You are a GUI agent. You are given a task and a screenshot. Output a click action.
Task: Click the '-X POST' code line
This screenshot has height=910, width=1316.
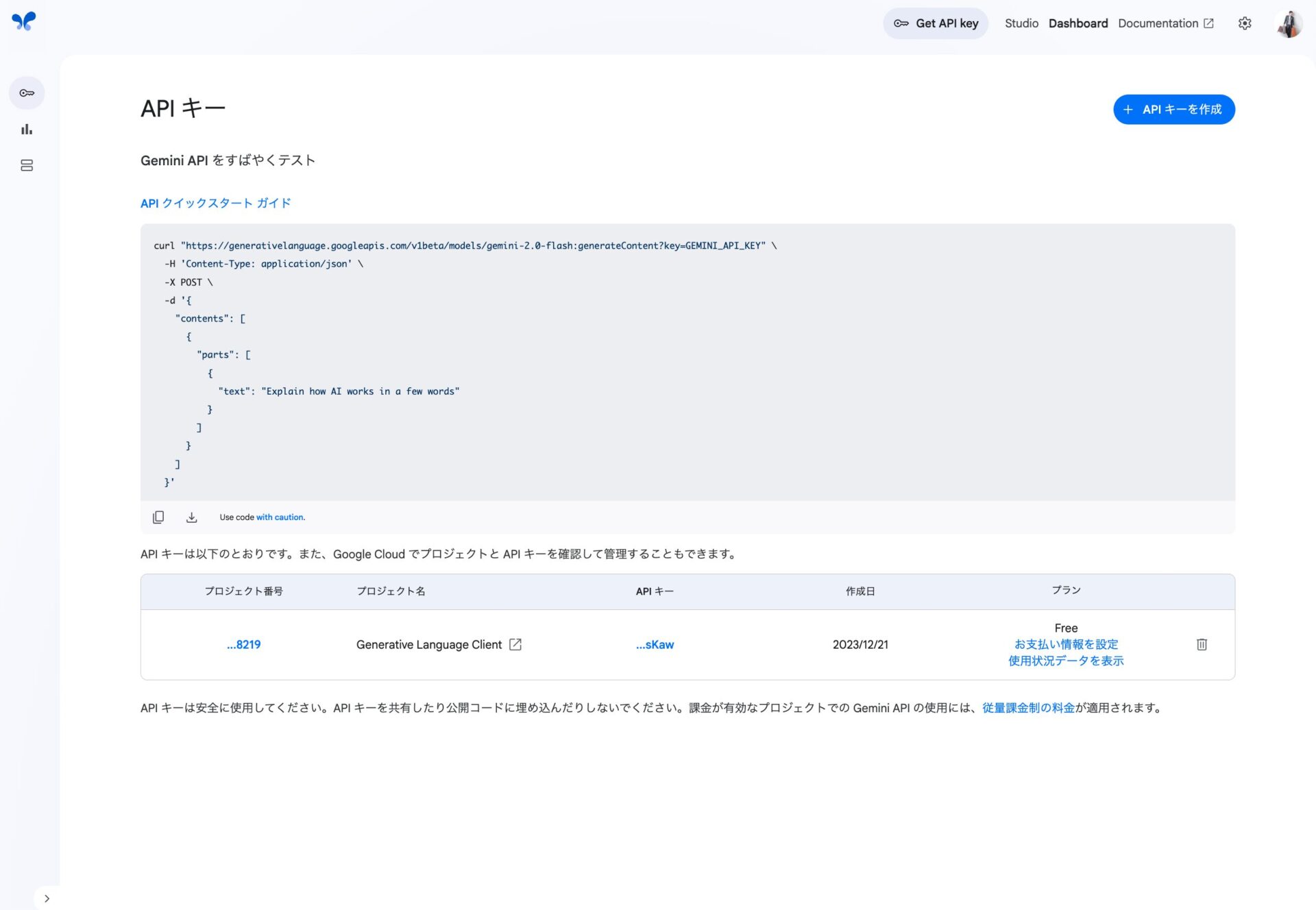coord(189,282)
